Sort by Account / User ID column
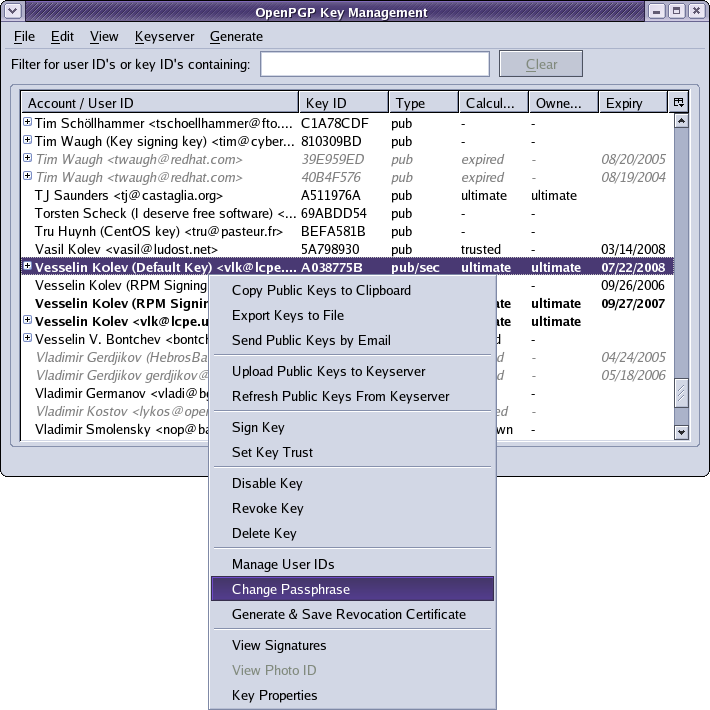Screen dimensions: 710x710 160,103
